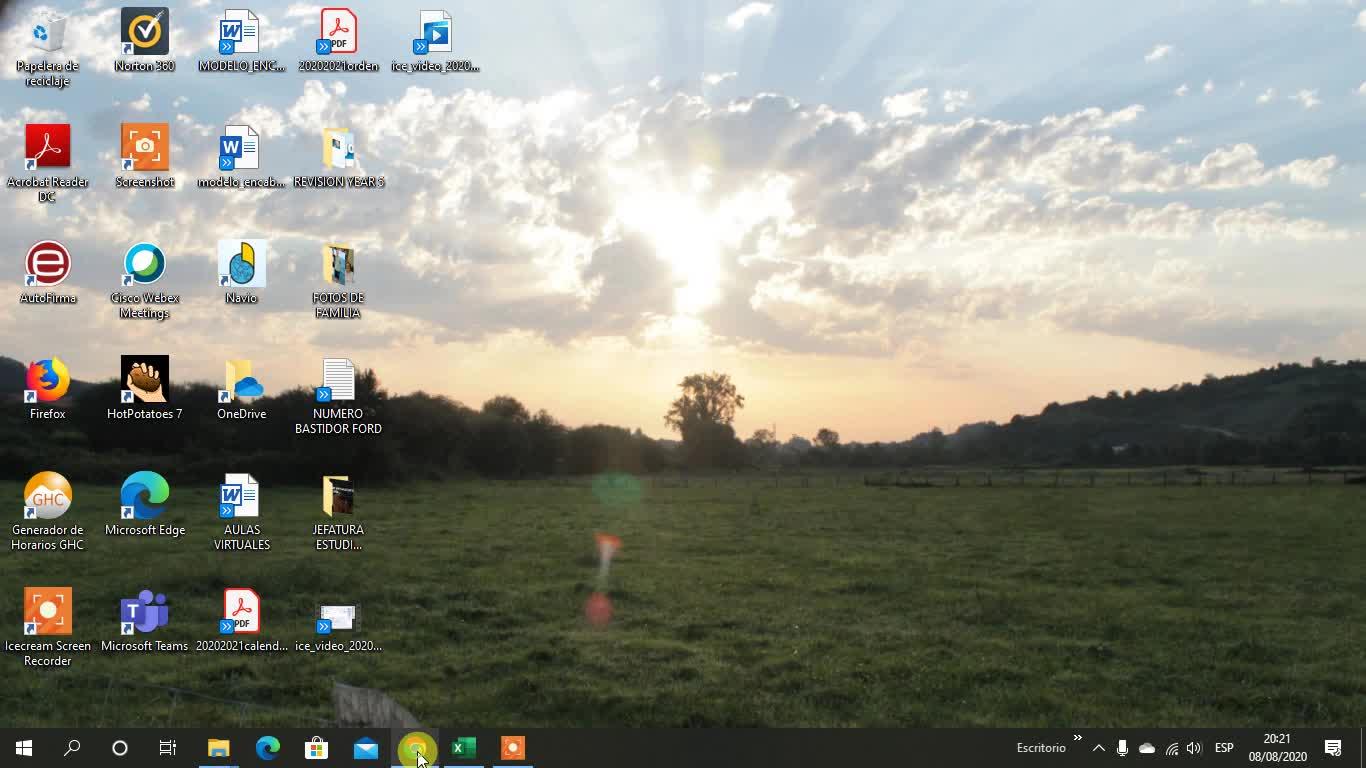Open the Papelera de reciclaje desktop icon
The width and height of the screenshot is (1366, 768).
click(47, 47)
